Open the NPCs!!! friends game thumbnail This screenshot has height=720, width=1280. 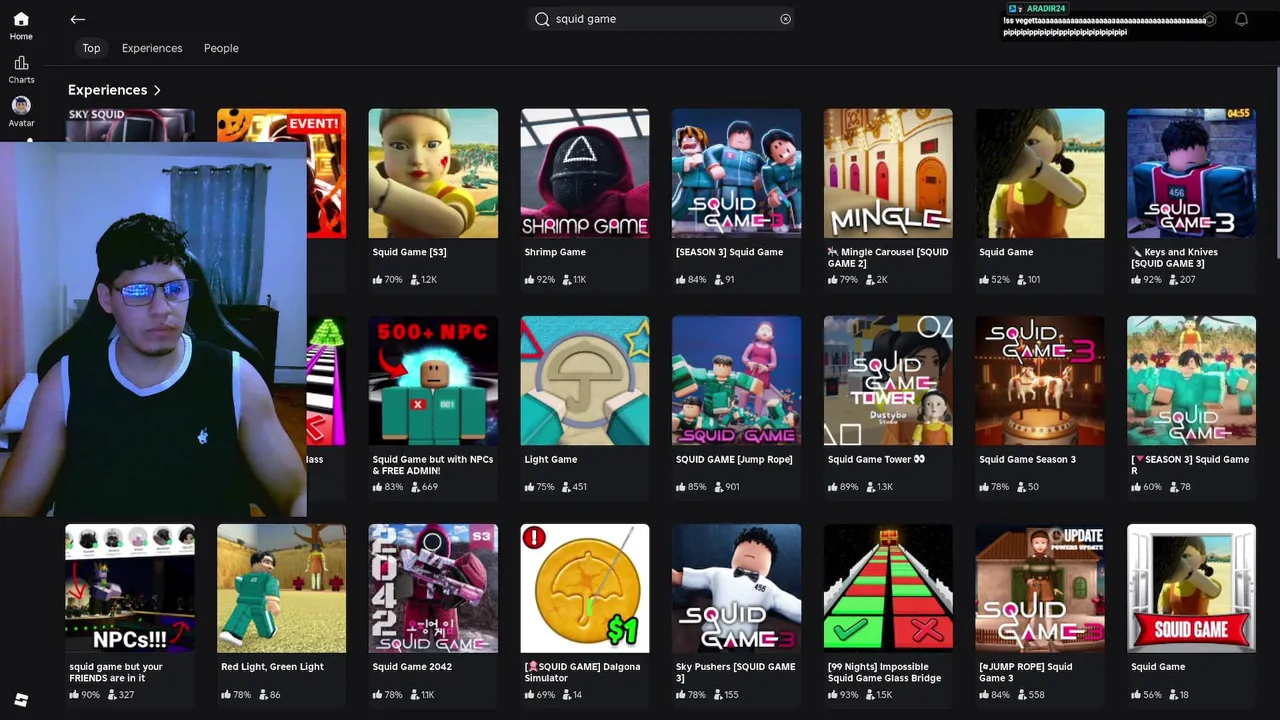(x=130, y=588)
